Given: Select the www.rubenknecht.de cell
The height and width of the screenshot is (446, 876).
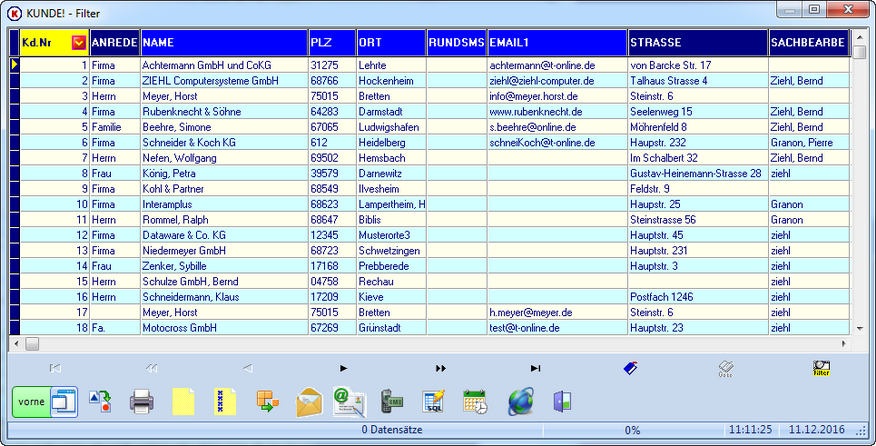Looking at the screenshot, I should pos(557,112).
